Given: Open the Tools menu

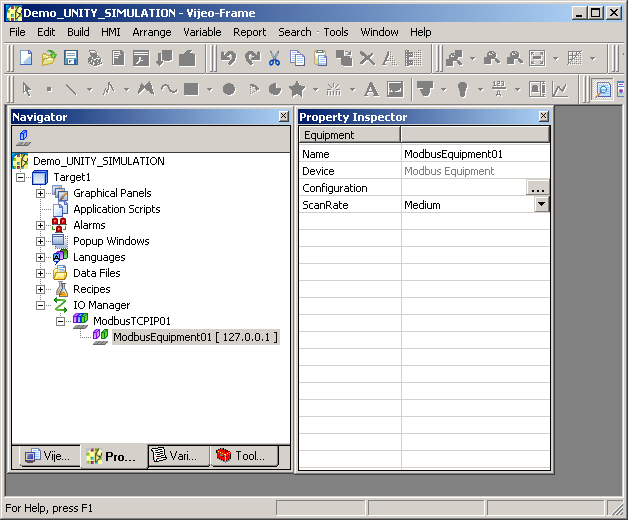Looking at the screenshot, I should (x=336, y=32).
